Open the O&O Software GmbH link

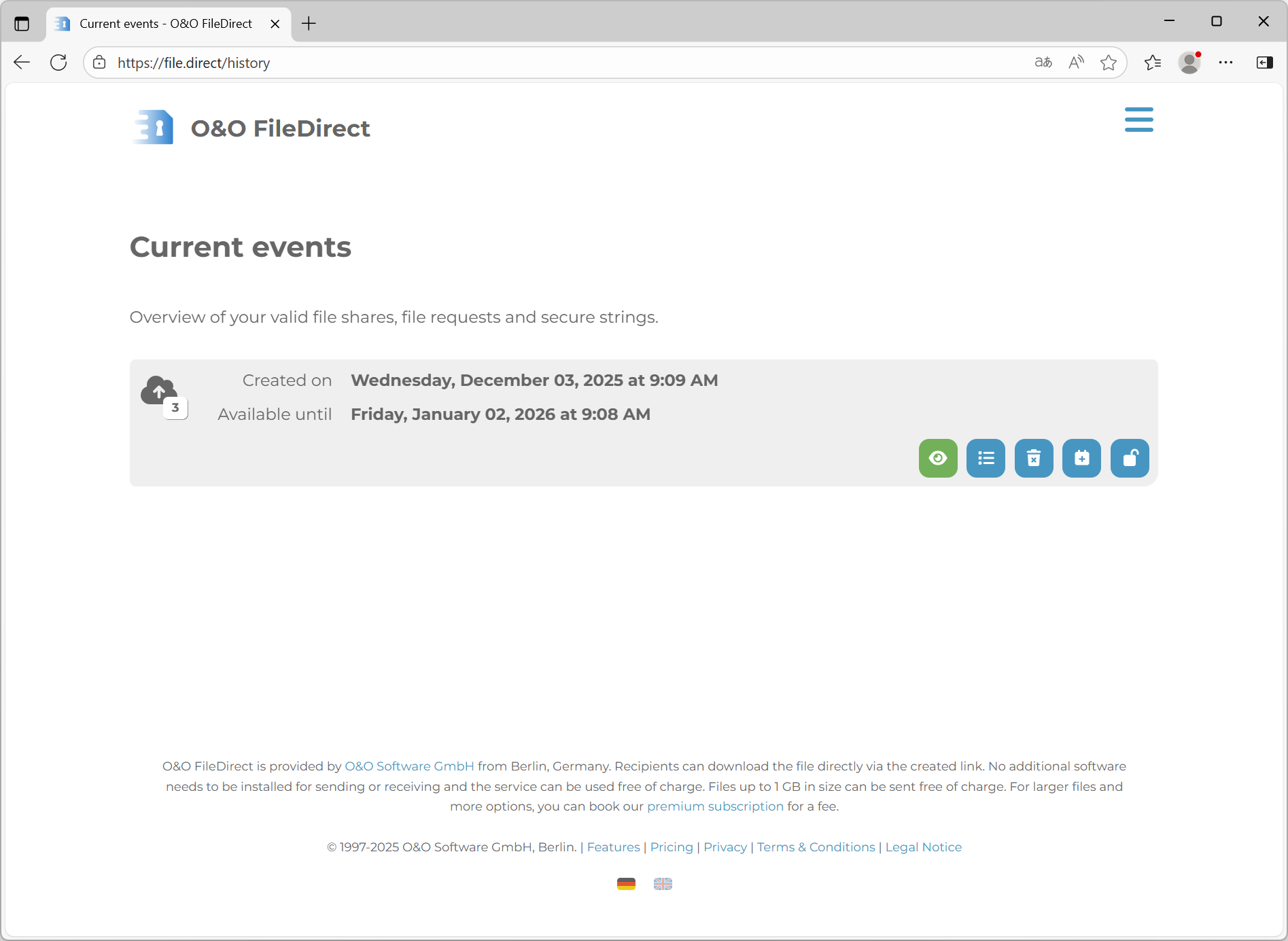[x=409, y=766]
